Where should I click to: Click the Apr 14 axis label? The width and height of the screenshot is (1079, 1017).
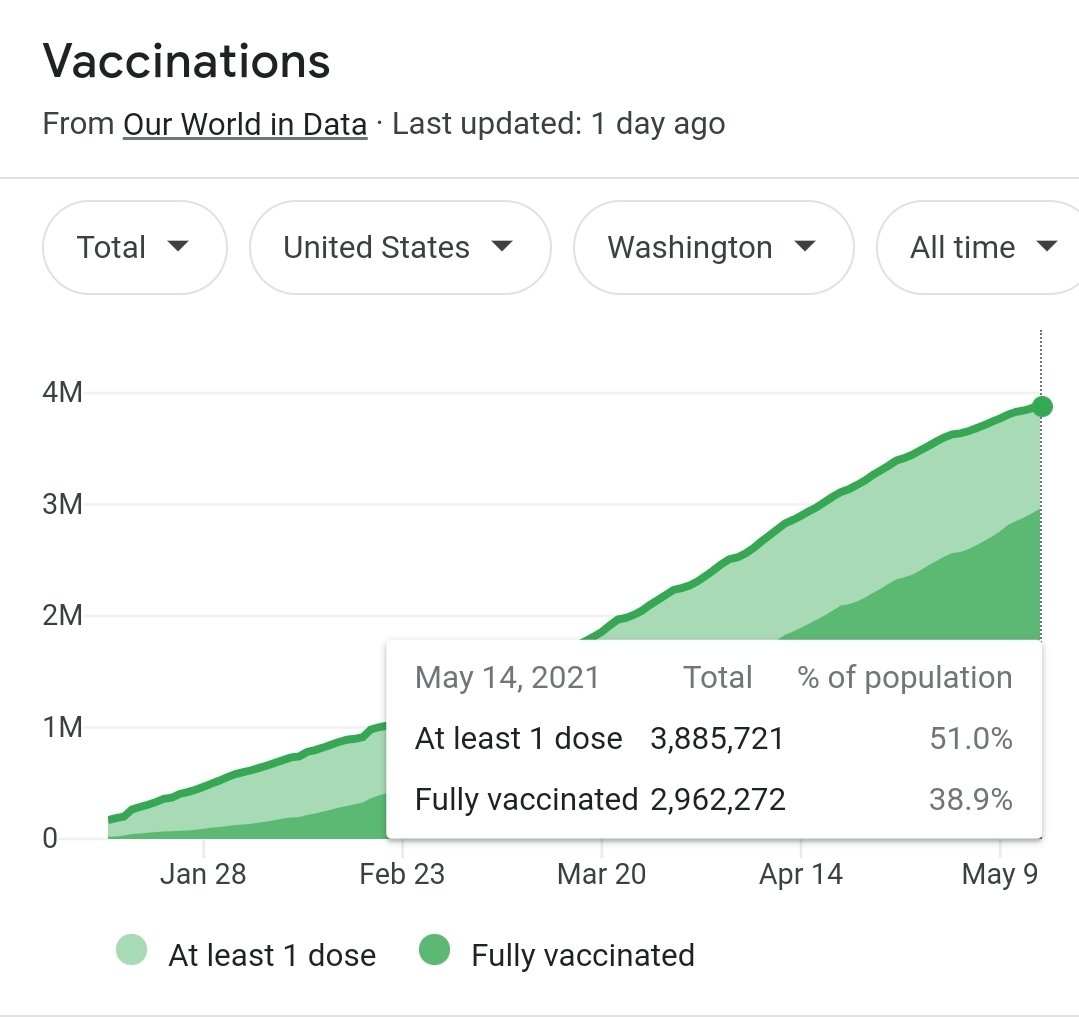(x=801, y=874)
